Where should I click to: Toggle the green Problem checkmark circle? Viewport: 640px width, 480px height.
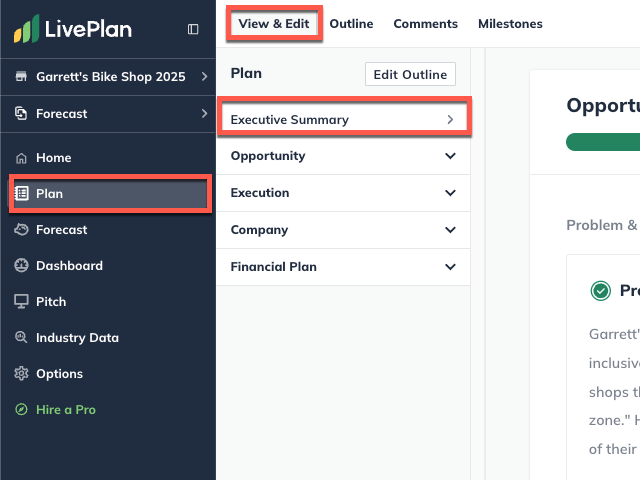600,291
